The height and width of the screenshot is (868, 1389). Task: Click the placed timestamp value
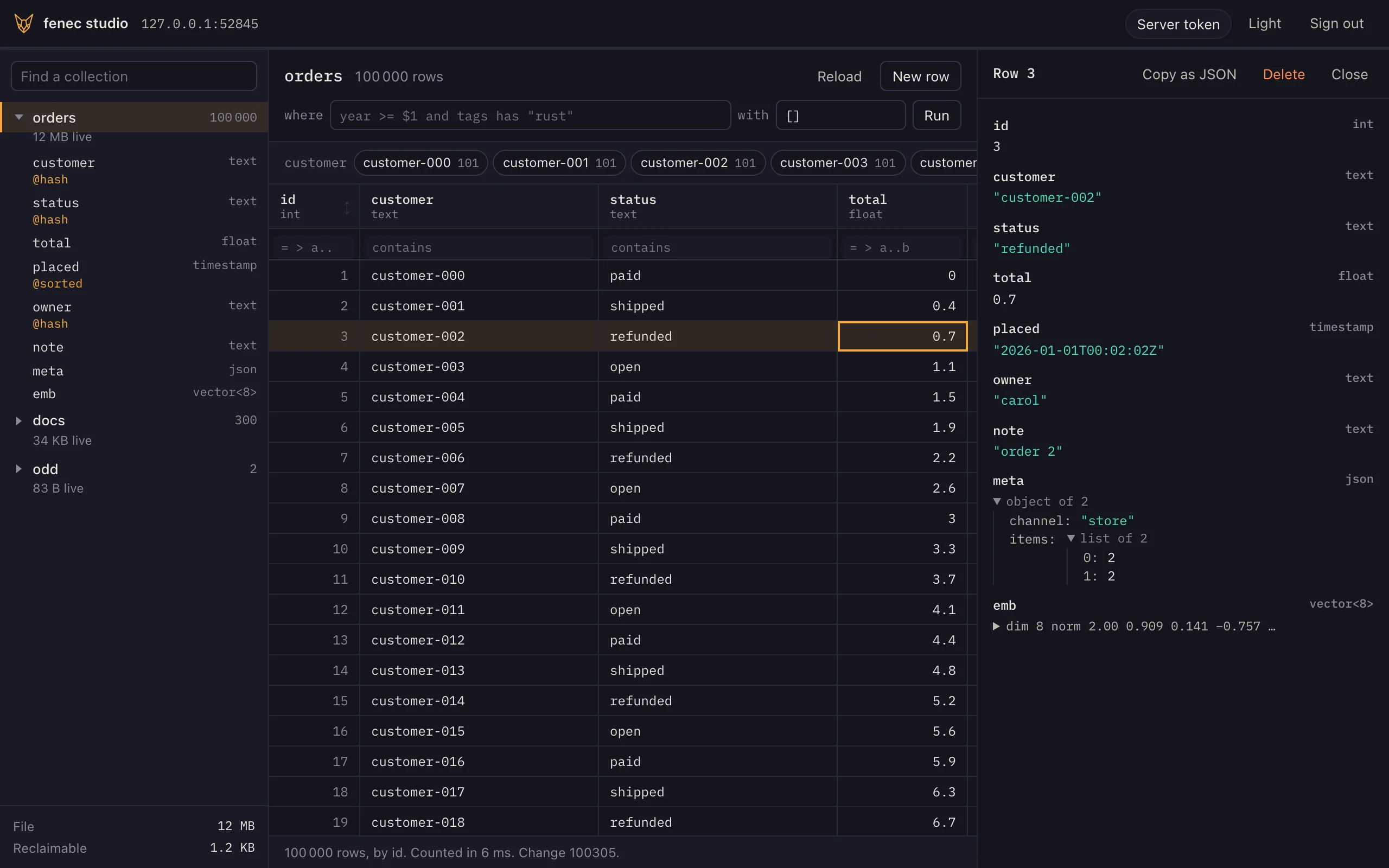1079,350
